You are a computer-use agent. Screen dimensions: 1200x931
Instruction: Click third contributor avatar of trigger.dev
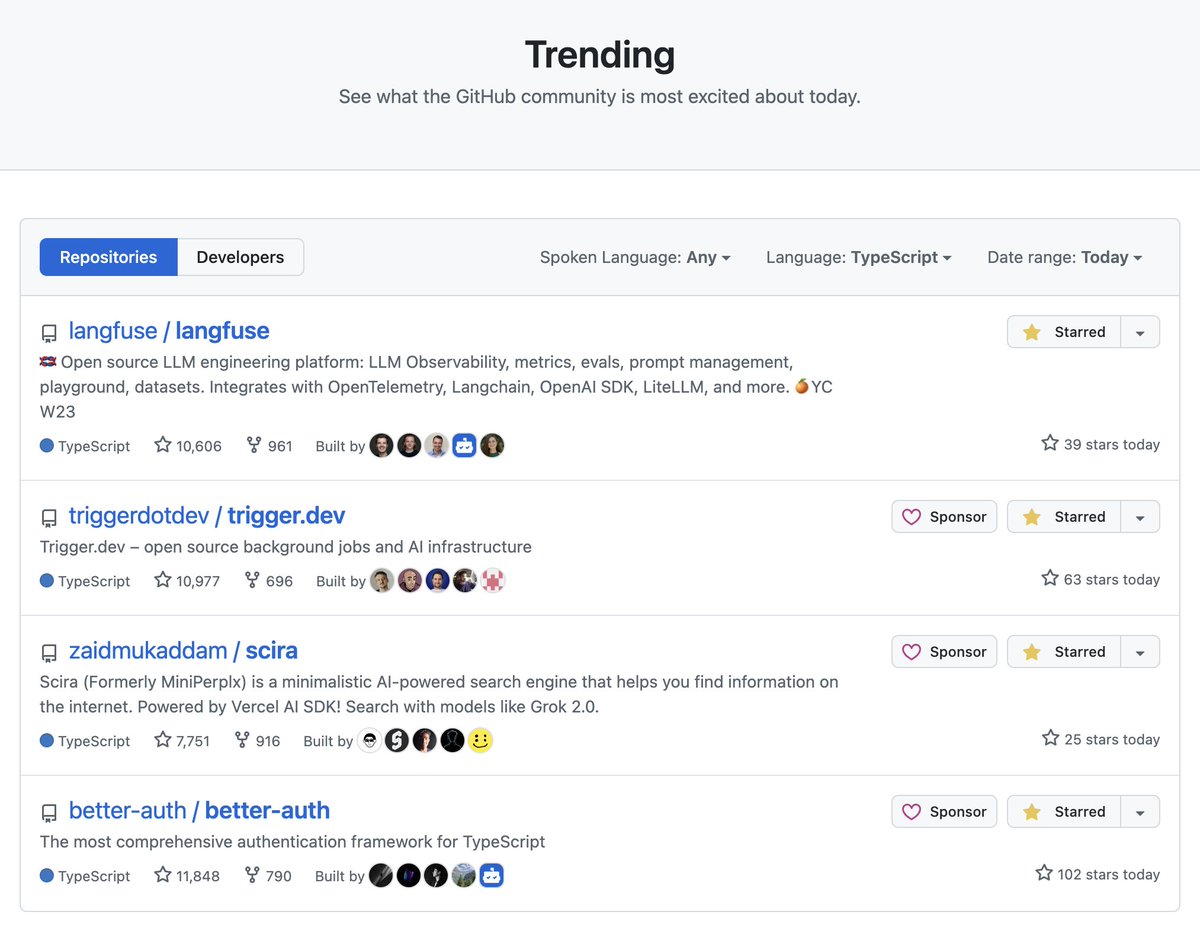pyautogui.click(x=437, y=580)
